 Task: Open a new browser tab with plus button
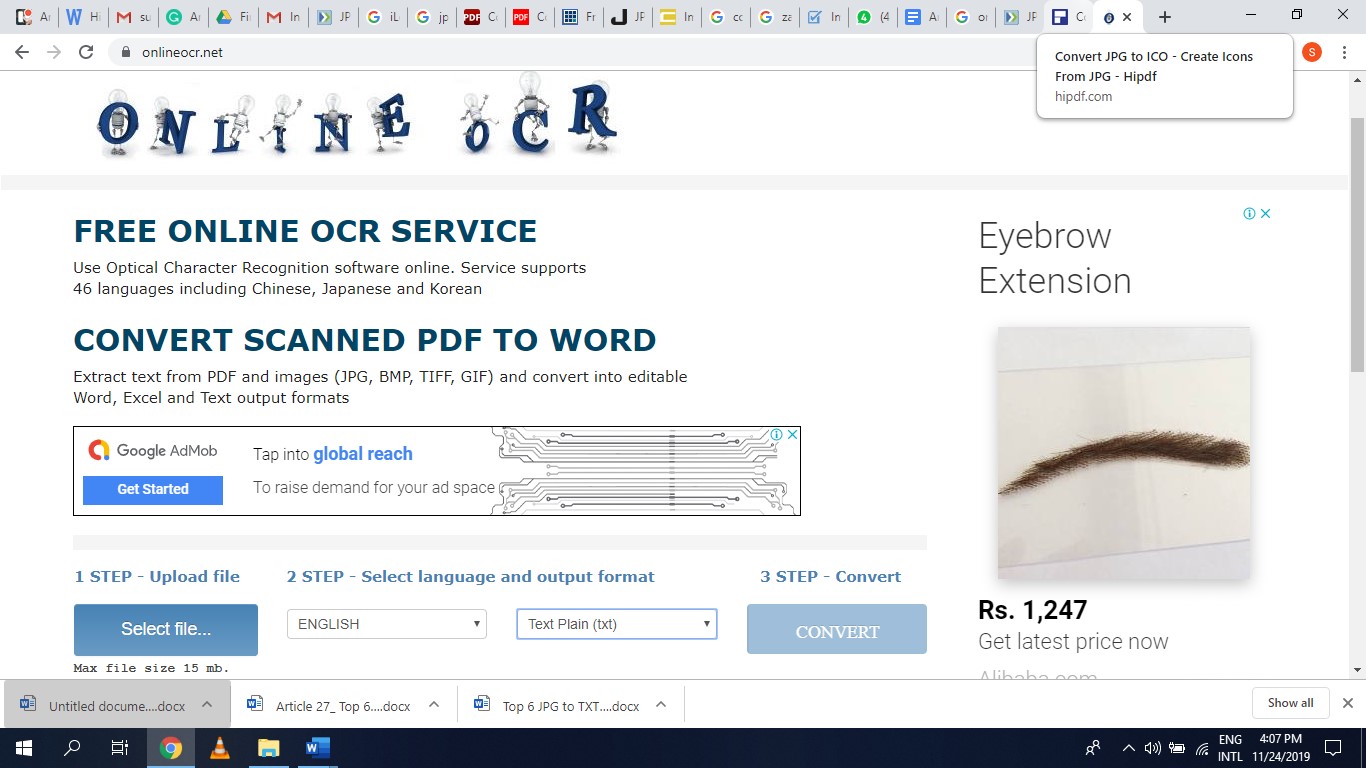(1164, 17)
